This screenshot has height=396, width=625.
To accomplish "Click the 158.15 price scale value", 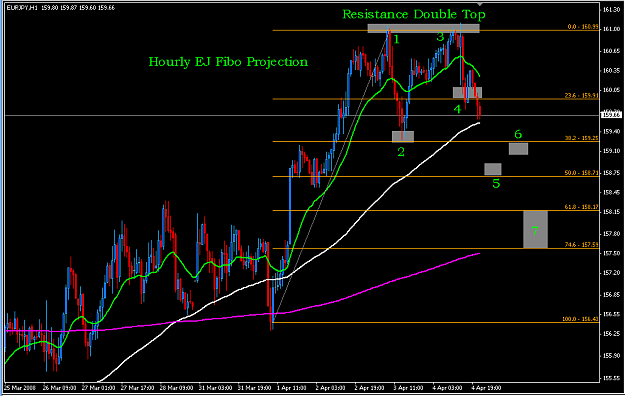I will coord(611,212).
